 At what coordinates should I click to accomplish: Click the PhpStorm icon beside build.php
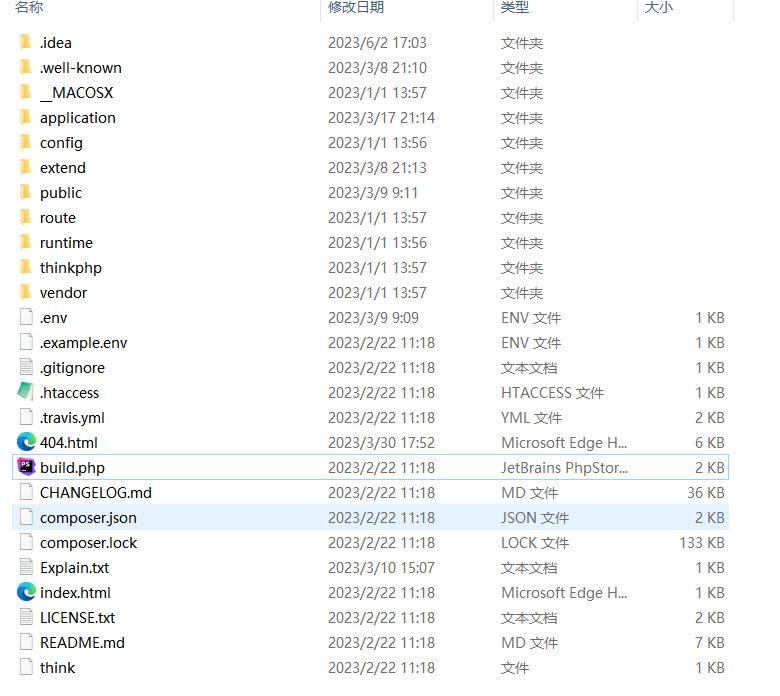click(26, 467)
